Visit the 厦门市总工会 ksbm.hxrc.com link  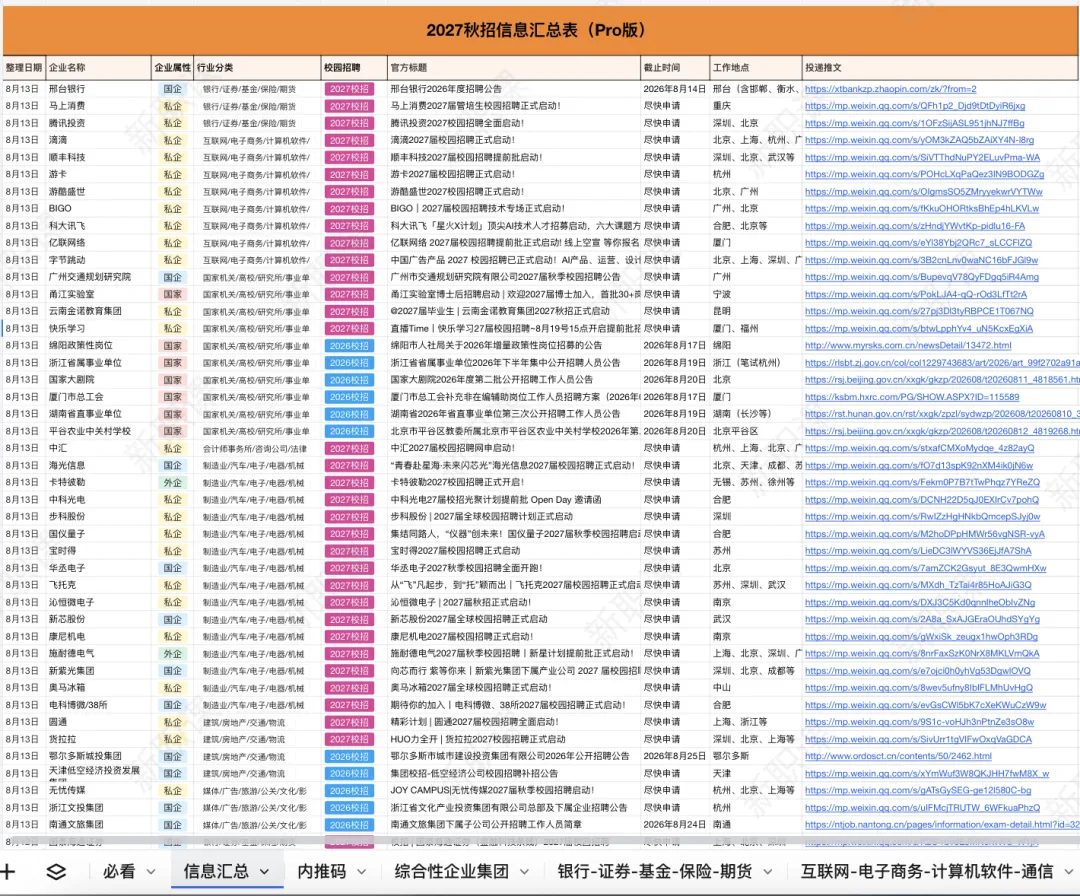click(x=912, y=397)
